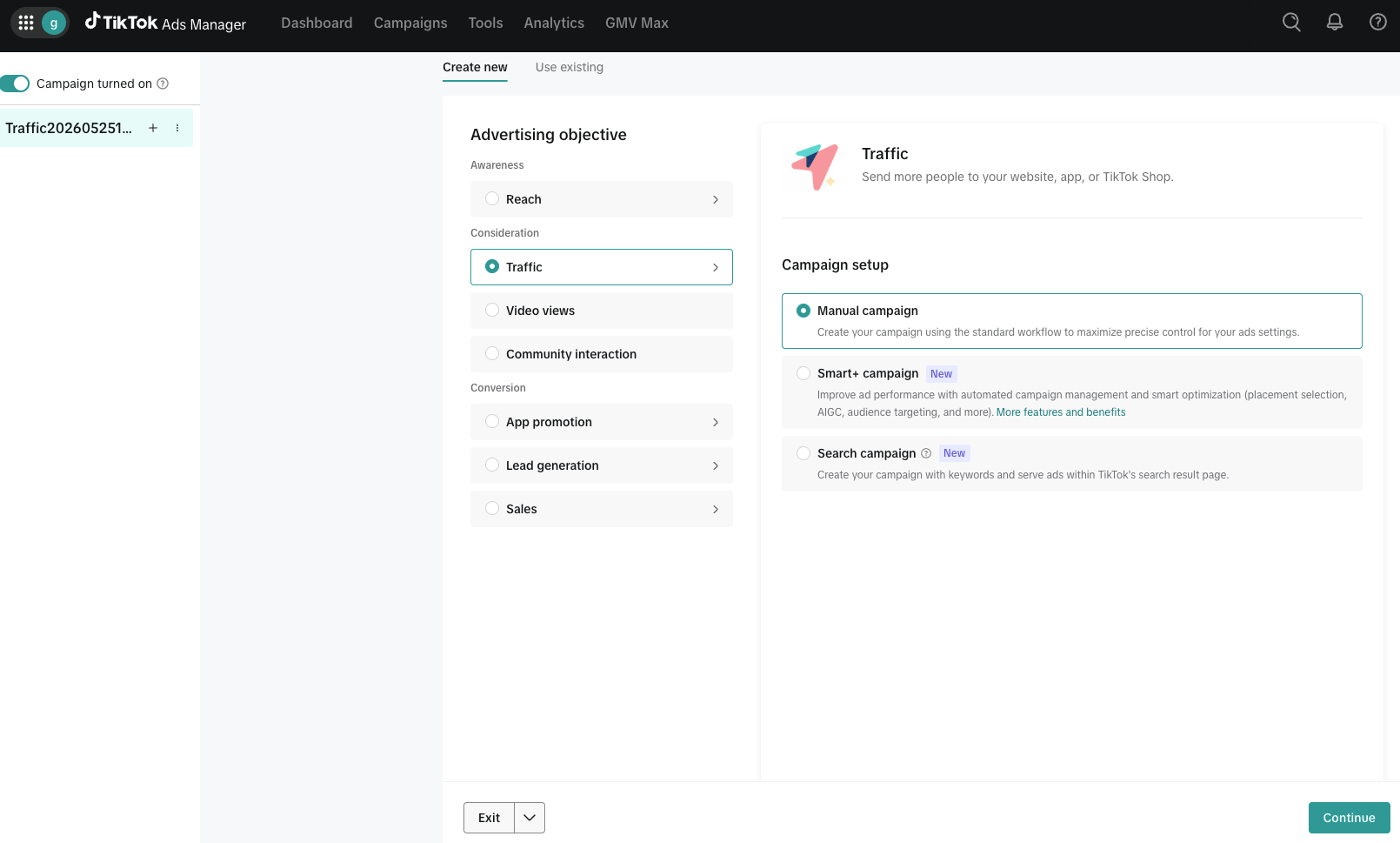
Task: Click help icon beside Campaign turned on
Action: (163, 84)
